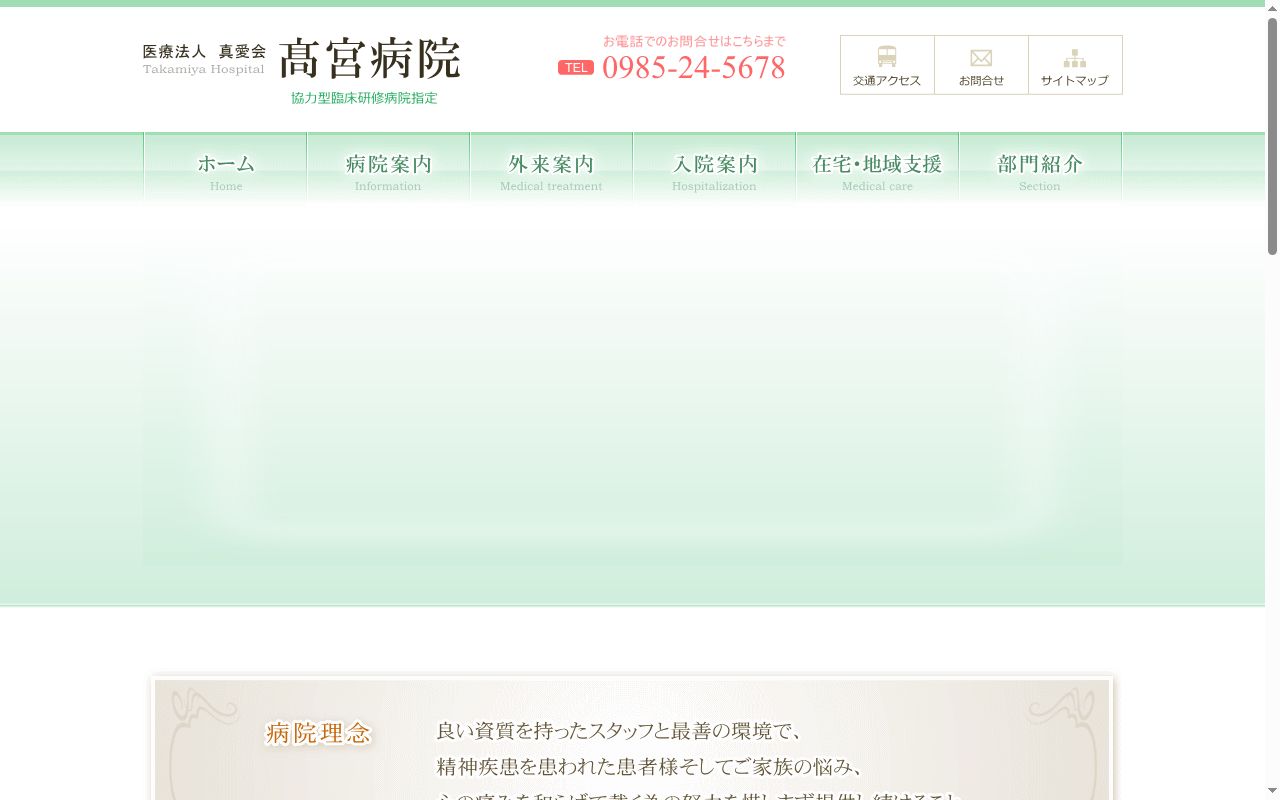This screenshot has width=1280, height=800.
Task: Click the vertical scrollbar thumb
Action: click(x=1272, y=135)
